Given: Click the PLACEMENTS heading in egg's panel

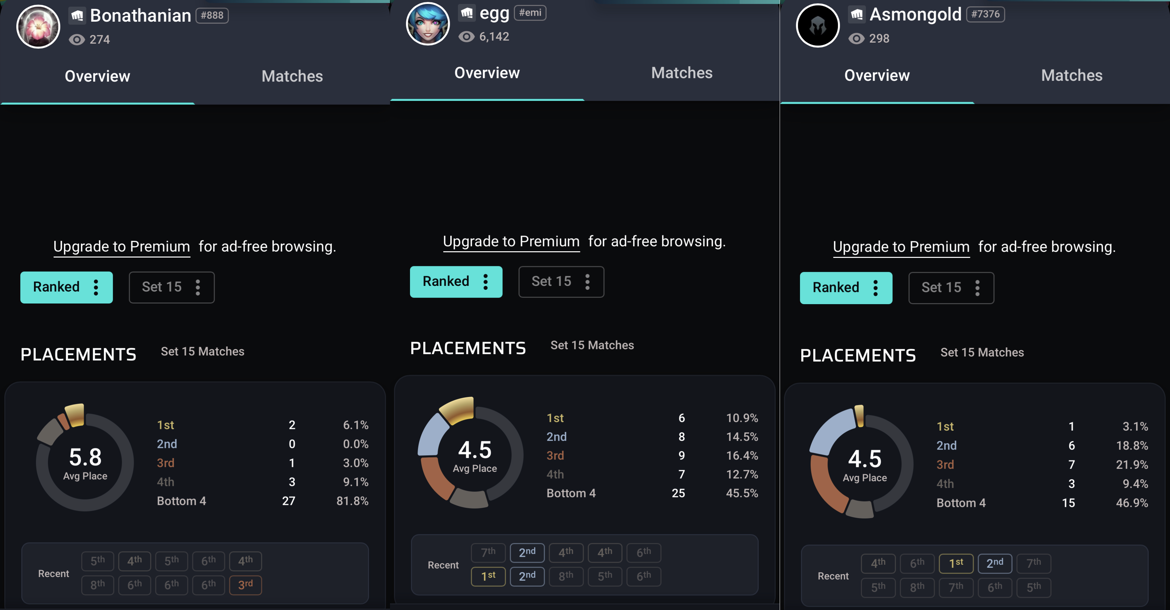Looking at the screenshot, I should coord(468,348).
